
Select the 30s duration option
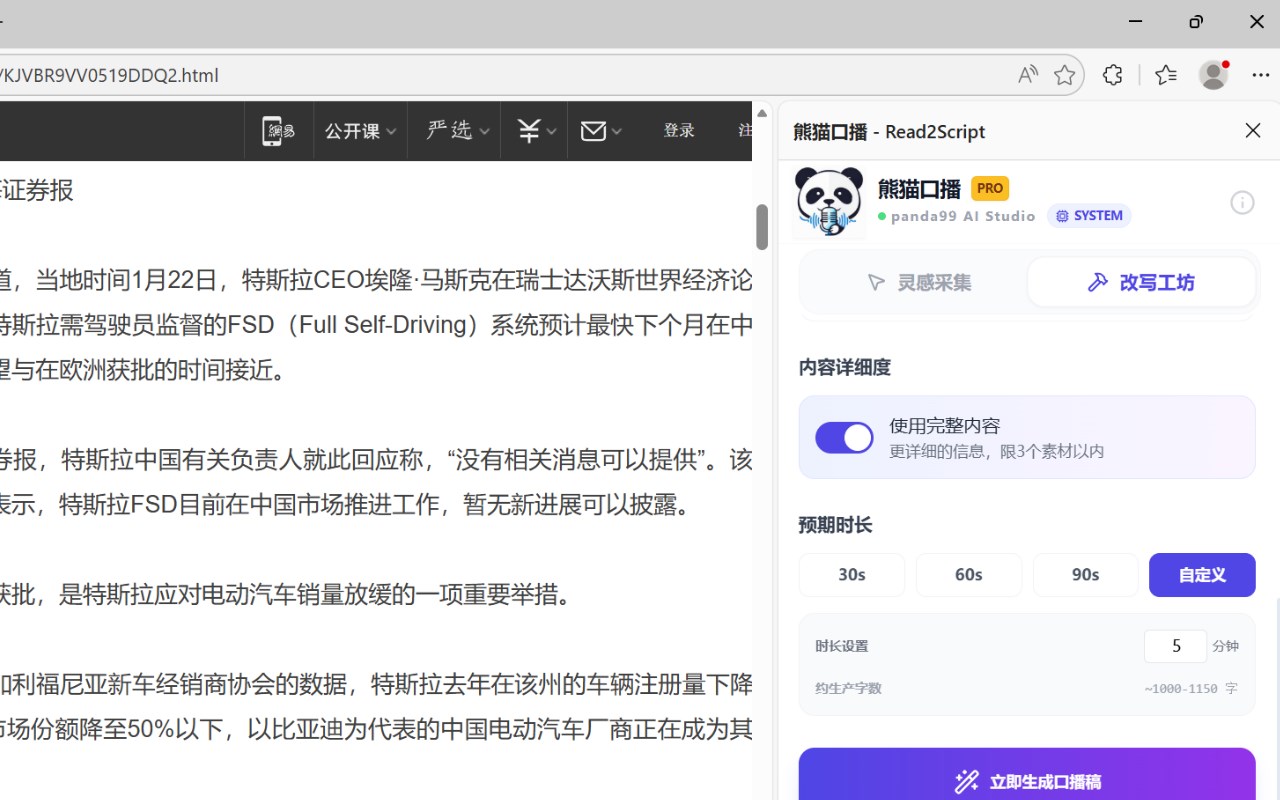point(852,575)
